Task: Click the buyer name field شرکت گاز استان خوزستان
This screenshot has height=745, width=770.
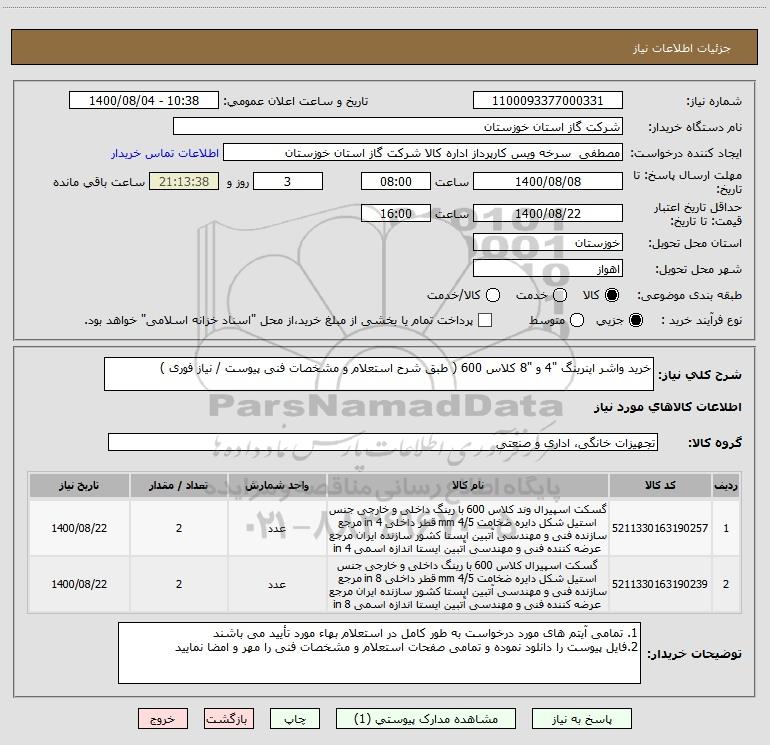Action: tap(398, 127)
